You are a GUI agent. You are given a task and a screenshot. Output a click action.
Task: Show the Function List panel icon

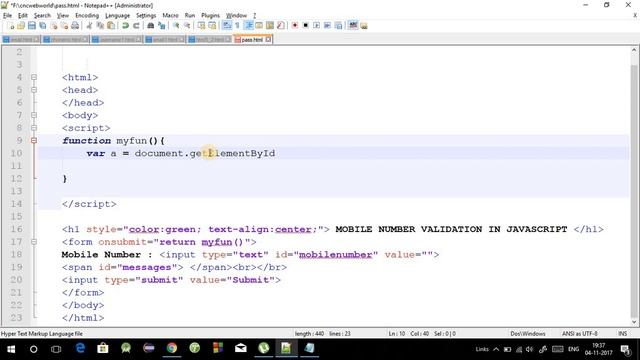(x=280, y=25)
